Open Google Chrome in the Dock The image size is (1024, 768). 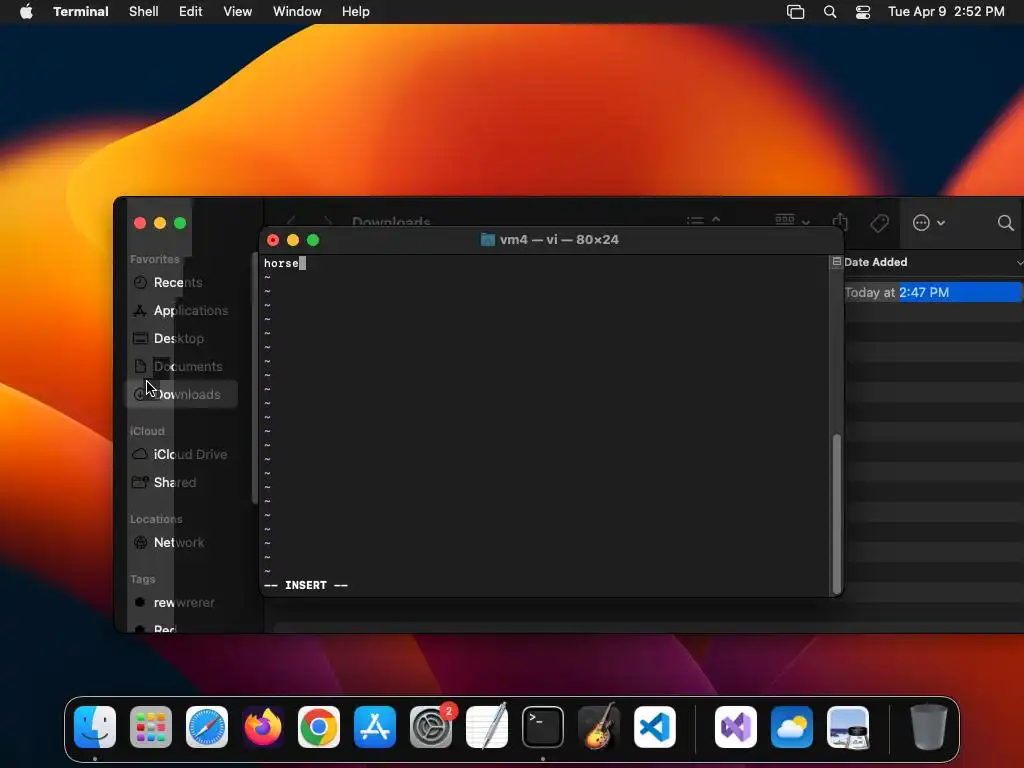pos(319,727)
